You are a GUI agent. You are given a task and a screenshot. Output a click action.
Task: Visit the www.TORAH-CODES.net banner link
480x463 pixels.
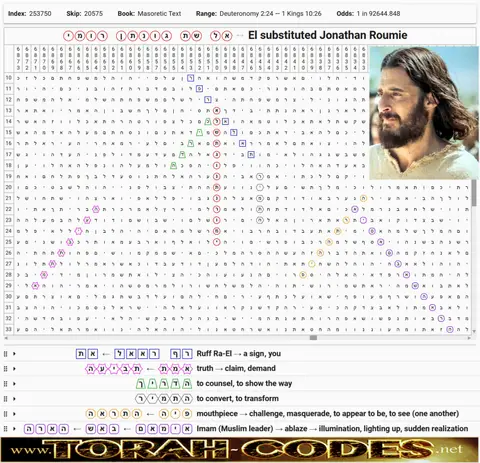[239, 450]
